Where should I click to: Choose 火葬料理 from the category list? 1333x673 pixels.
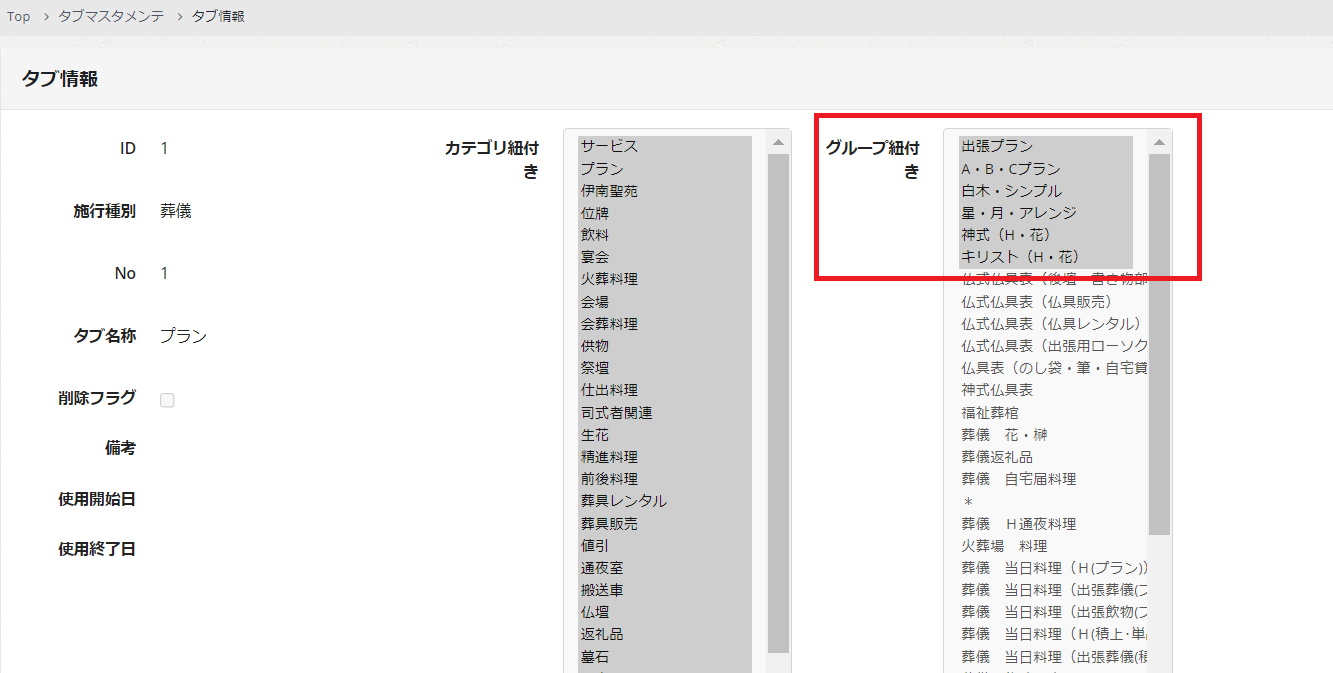coord(609,279)
